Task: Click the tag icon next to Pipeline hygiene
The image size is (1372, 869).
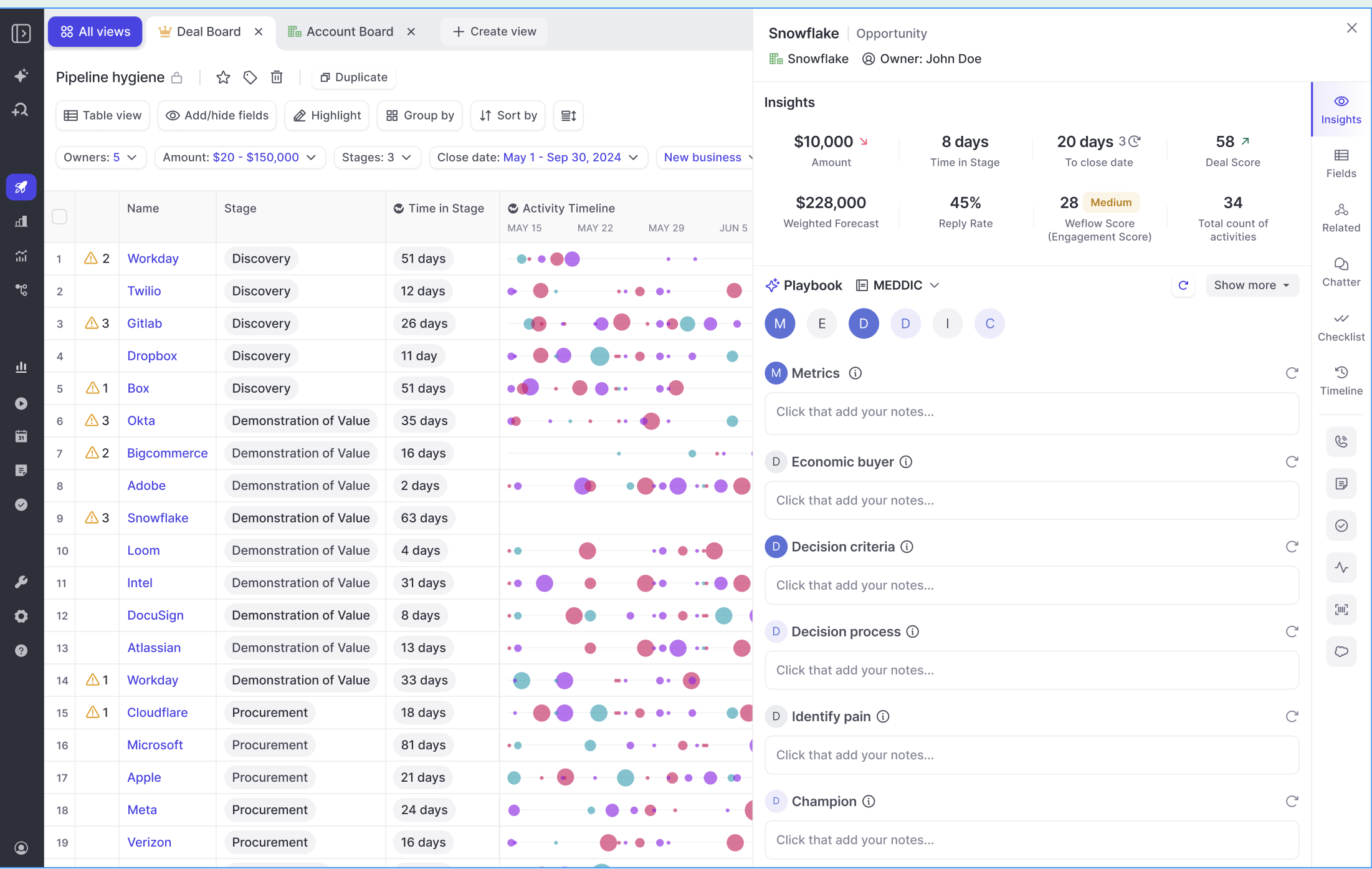Action: [x=250, y=77]
